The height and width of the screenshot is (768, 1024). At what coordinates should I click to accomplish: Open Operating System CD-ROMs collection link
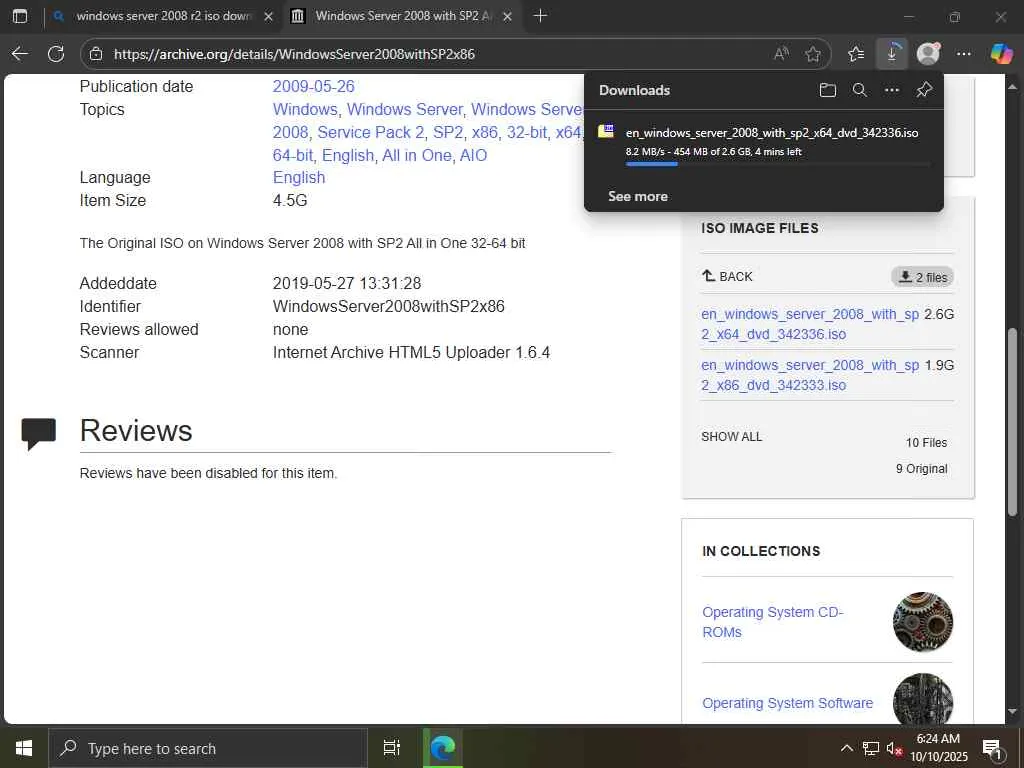(x=773, y=622)
